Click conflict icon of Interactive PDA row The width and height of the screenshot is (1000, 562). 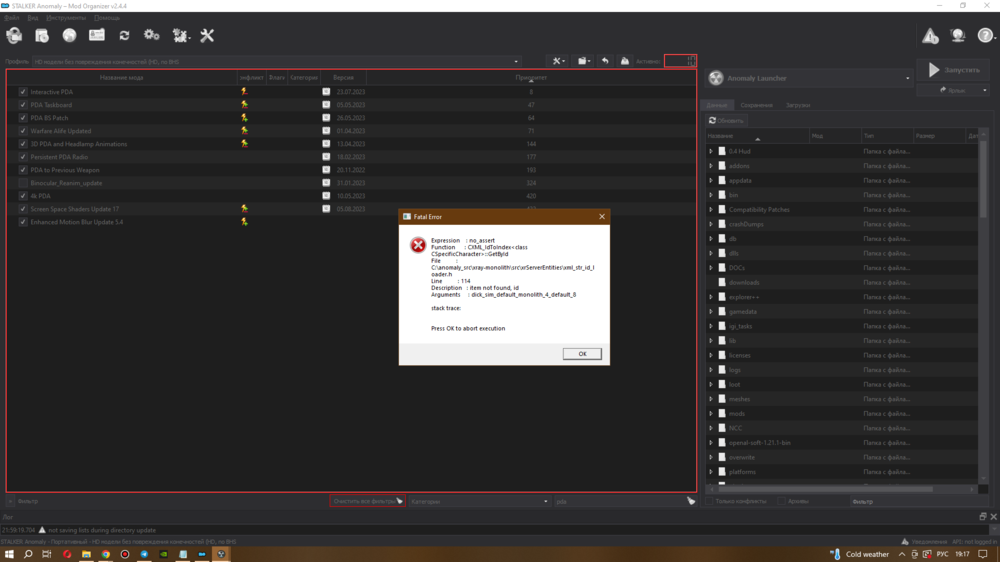tap(244, 92)
